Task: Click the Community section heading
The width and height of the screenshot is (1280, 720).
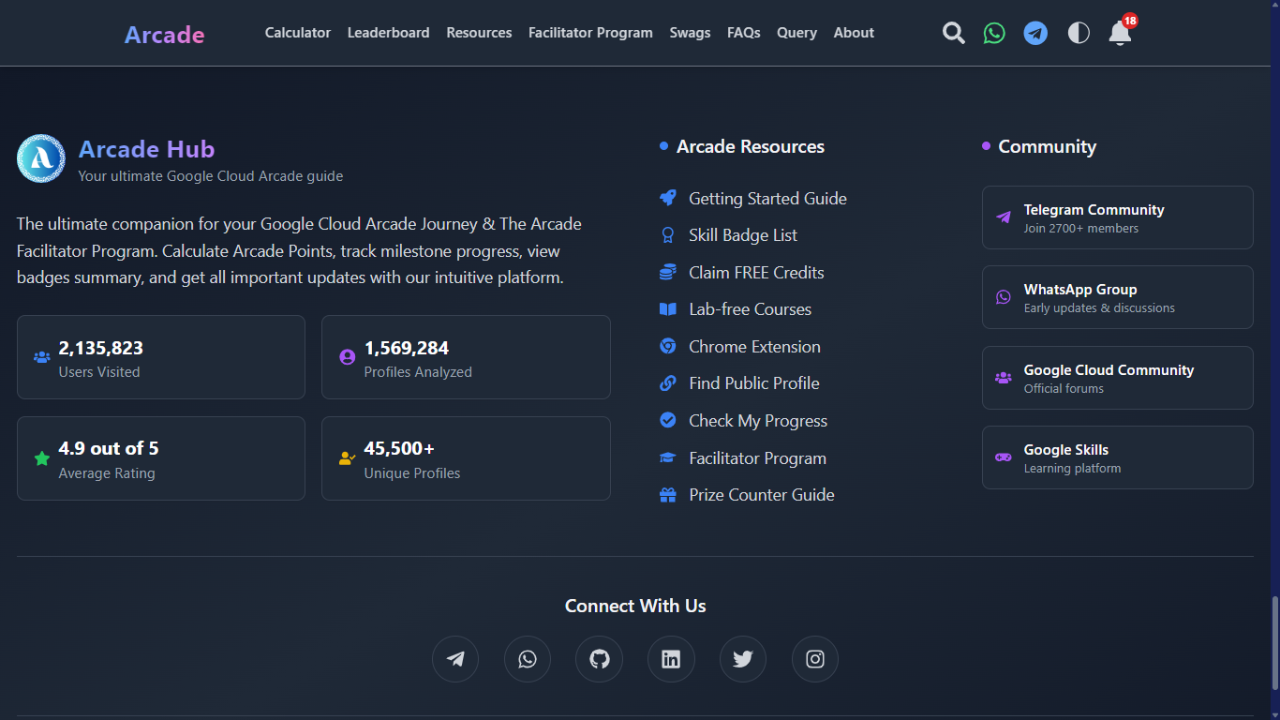Action: (x=1047, y=146)
